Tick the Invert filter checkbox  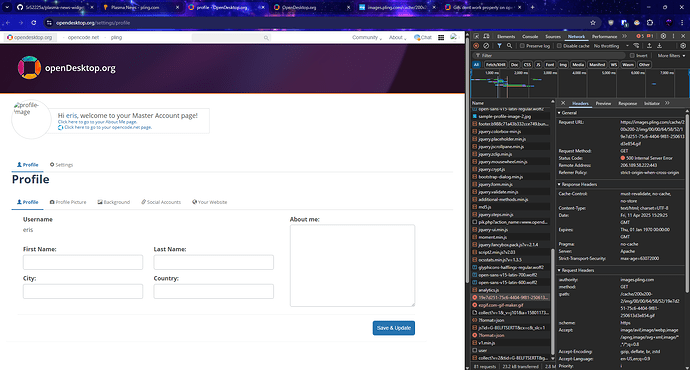point(632,55)
